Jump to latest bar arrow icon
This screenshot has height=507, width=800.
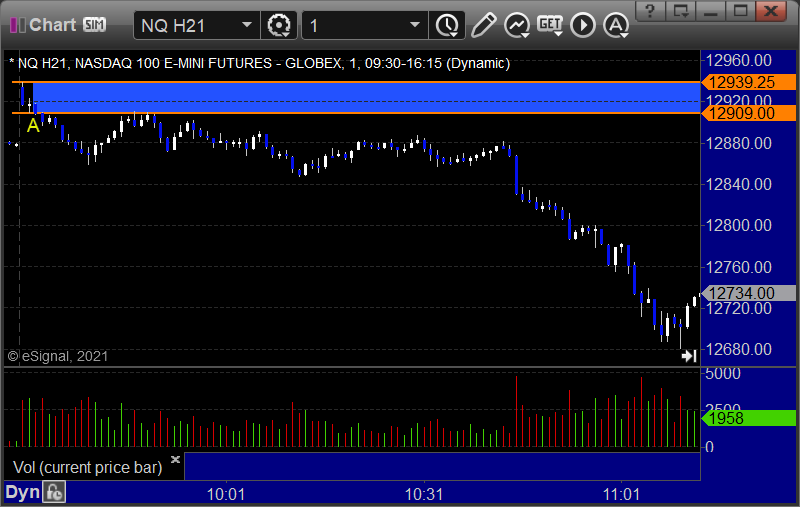tap(689, 356)
